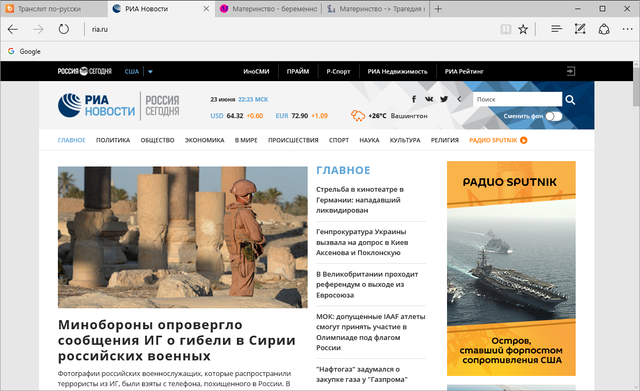Read Генпрокуратура Украины вызвала на допрос story
Screen dimensions: 640x391
pyautogui.click(x=362, y=242)
